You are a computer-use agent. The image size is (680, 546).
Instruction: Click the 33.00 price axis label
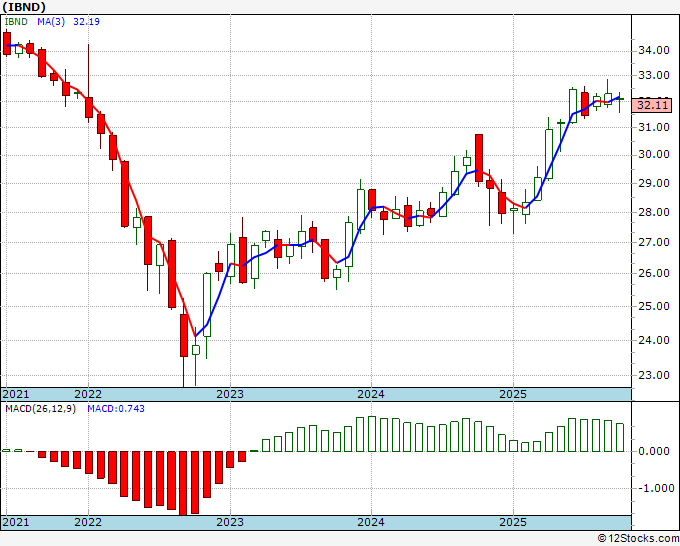[x=654, y=75]
